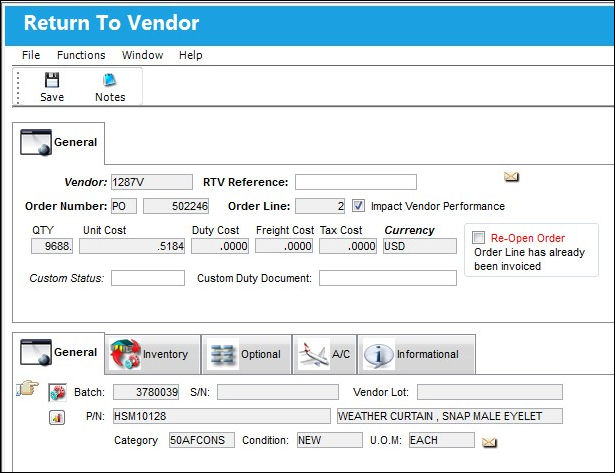Toggle Impact Vendor Performance checkbox
This screenshot has width=615, height=473.
click(358, 206)
